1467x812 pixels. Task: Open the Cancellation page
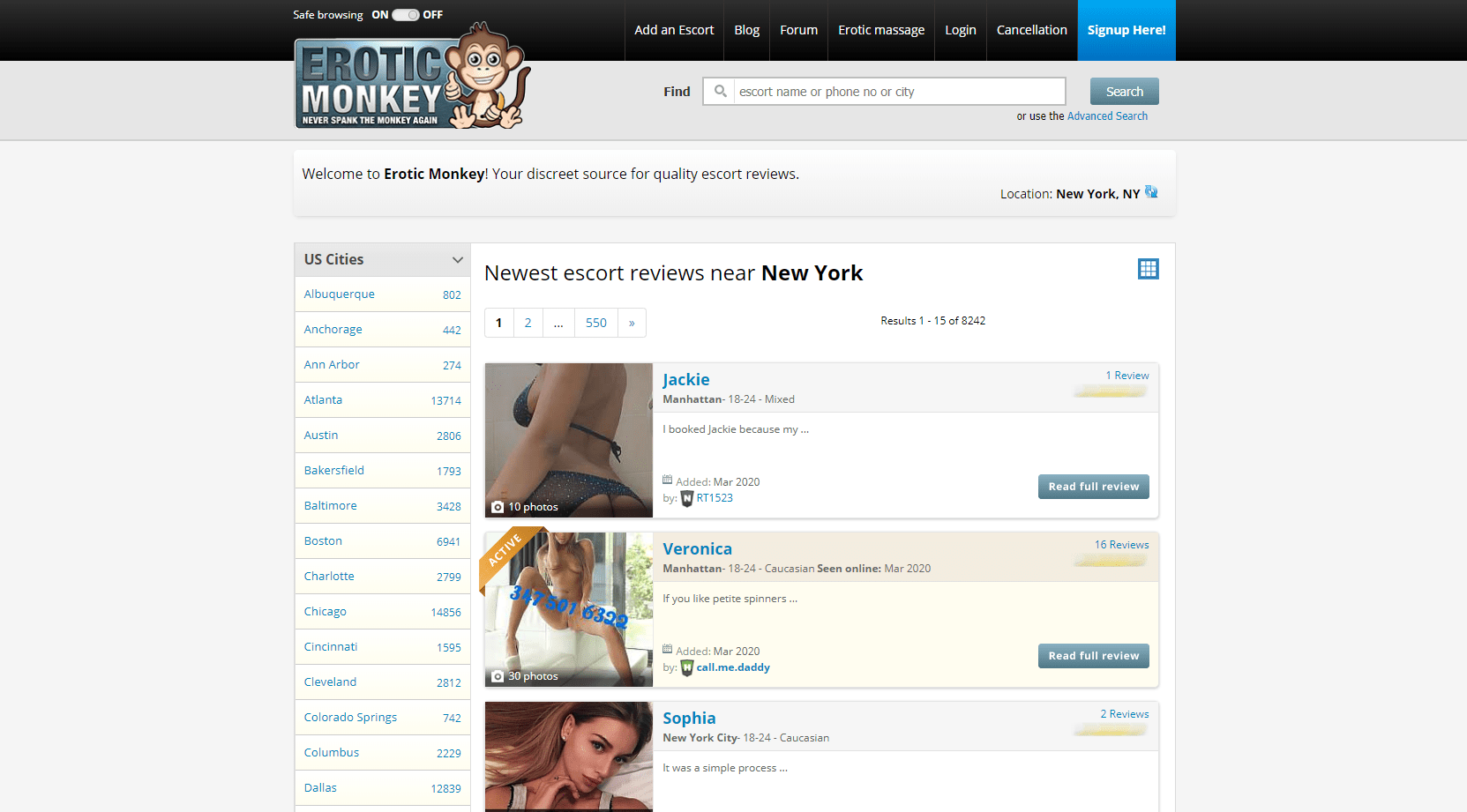(1032, 30)
